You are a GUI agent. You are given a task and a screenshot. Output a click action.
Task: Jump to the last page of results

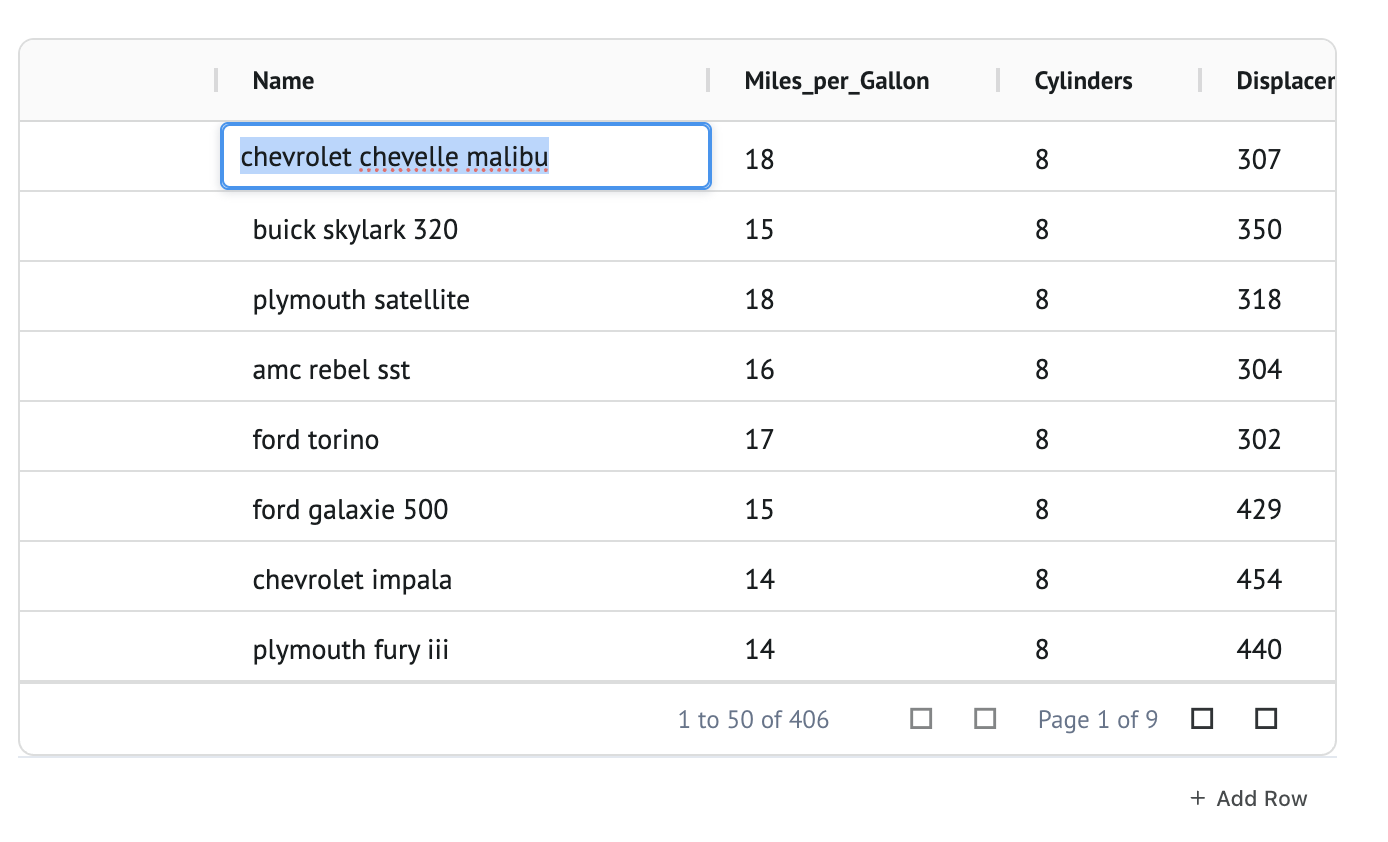pos(1266,719)
